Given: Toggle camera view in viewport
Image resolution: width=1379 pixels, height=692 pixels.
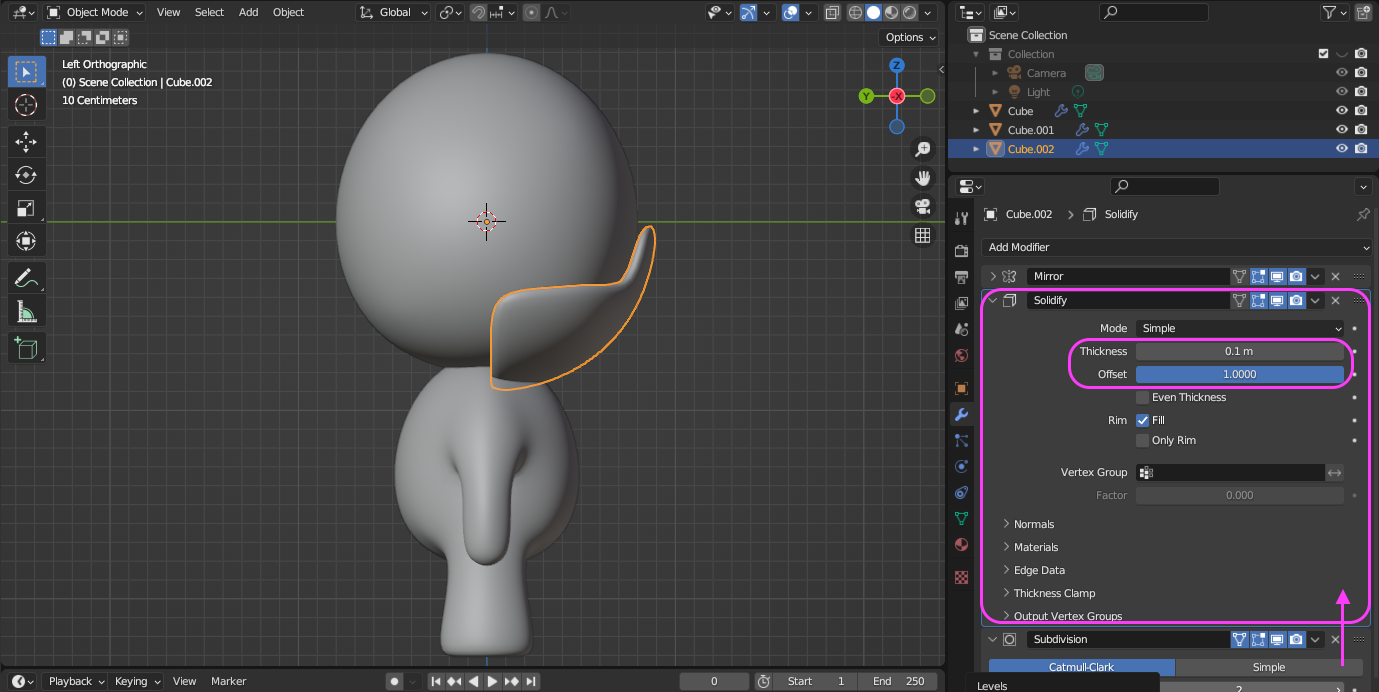Looking at the screenshot, I should click(x=922, y=206).
